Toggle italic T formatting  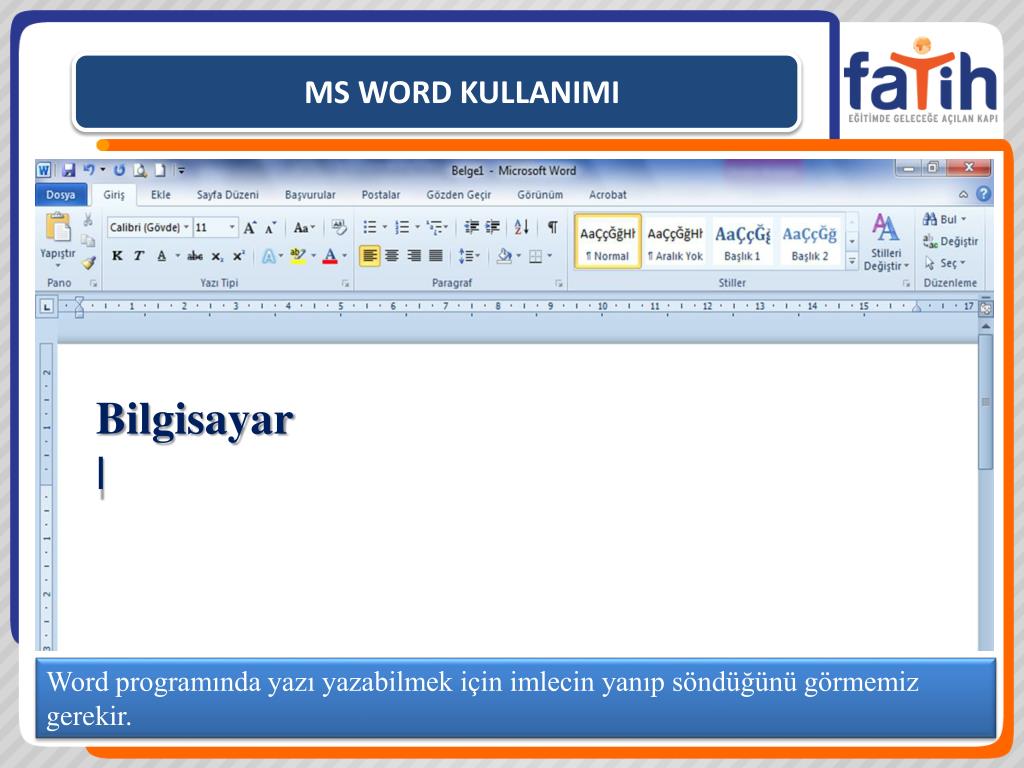pyautogui.click(x=138, y=256)
